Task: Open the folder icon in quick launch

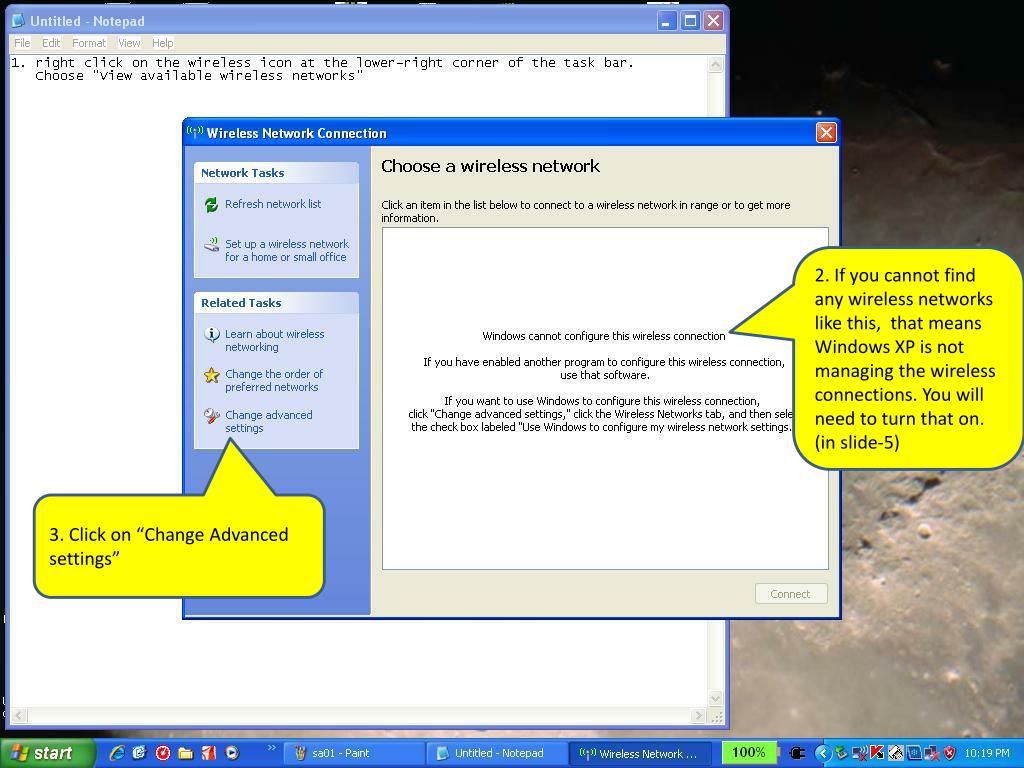Action: tap(185, 753)
